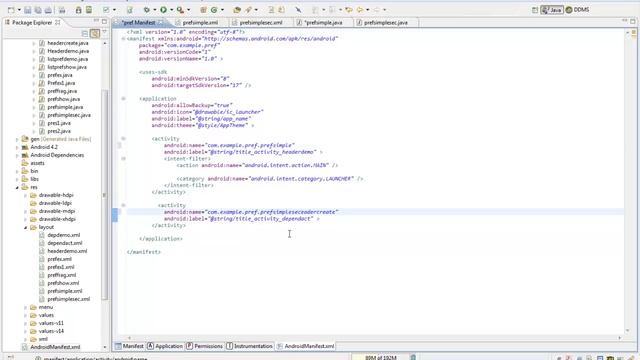640x360 pixels.
Task: Expand the values folder
Action: [25, 316]
